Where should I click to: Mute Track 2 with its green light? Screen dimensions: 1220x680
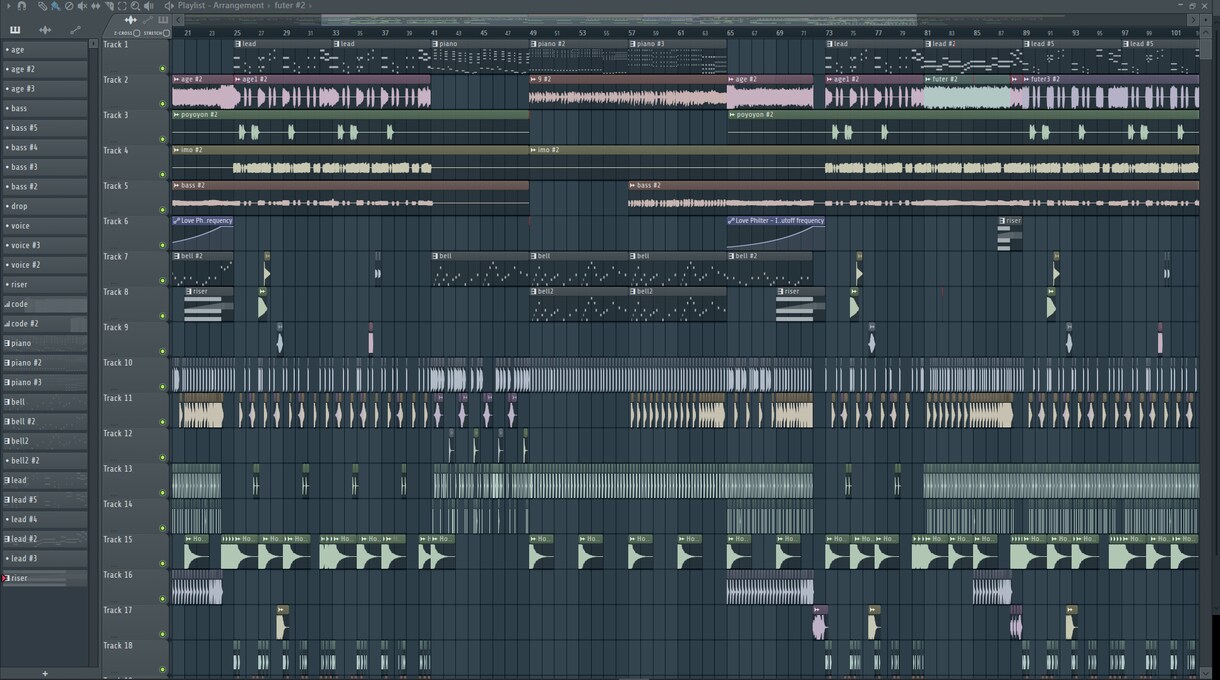162,103
